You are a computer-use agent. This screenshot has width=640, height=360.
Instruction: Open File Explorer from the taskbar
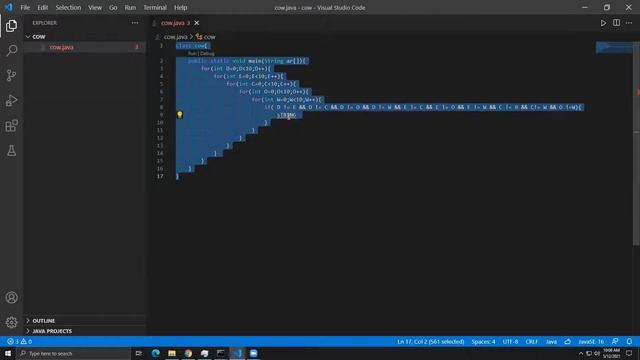tap(172, 353)
